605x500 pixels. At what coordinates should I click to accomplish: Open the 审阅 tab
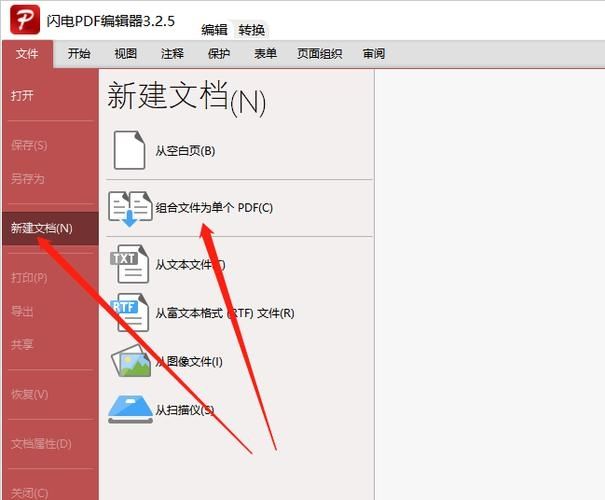373,54
